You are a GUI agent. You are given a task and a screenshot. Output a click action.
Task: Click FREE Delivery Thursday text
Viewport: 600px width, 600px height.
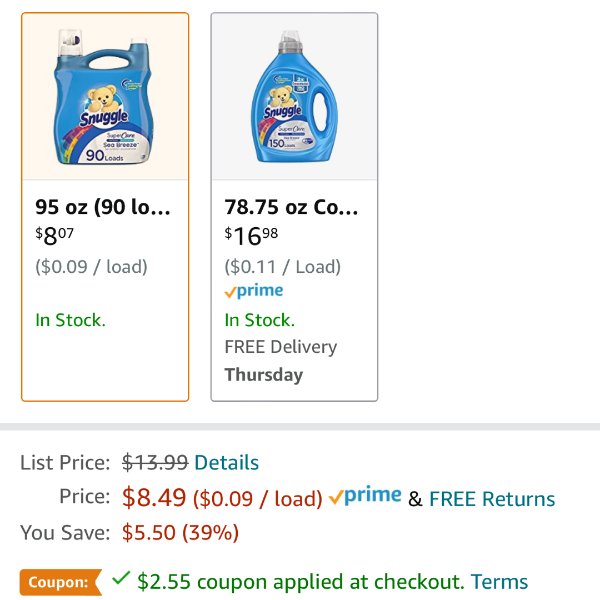coord(280,360)
